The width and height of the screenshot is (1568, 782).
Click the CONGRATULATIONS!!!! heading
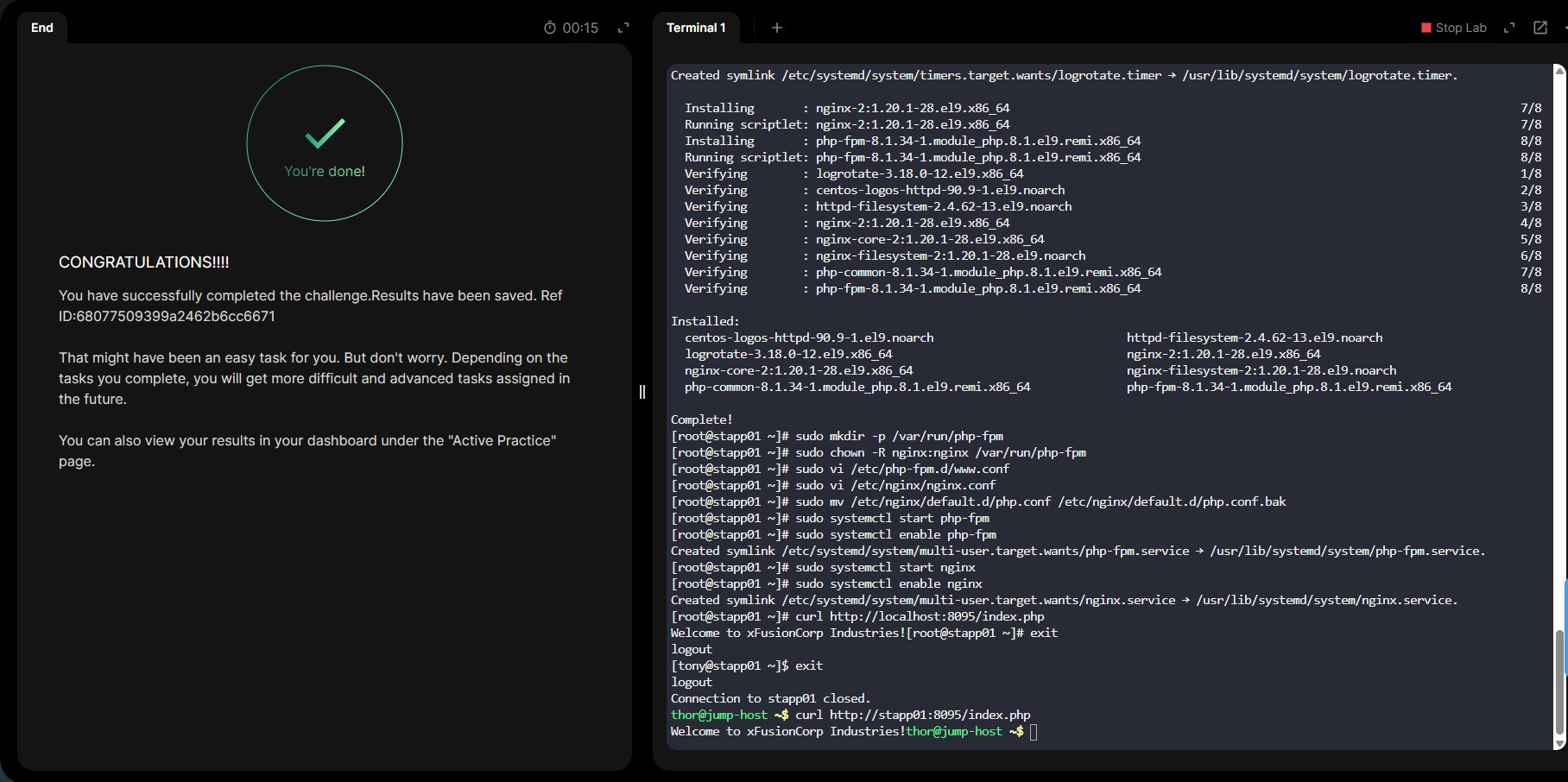[143, 262]
